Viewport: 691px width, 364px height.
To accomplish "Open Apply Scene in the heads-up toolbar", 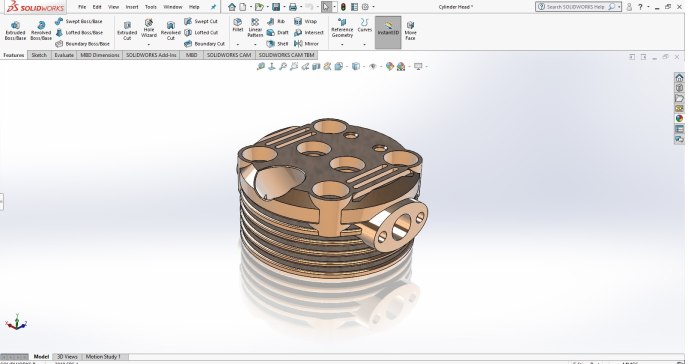I will click(401, 67).
